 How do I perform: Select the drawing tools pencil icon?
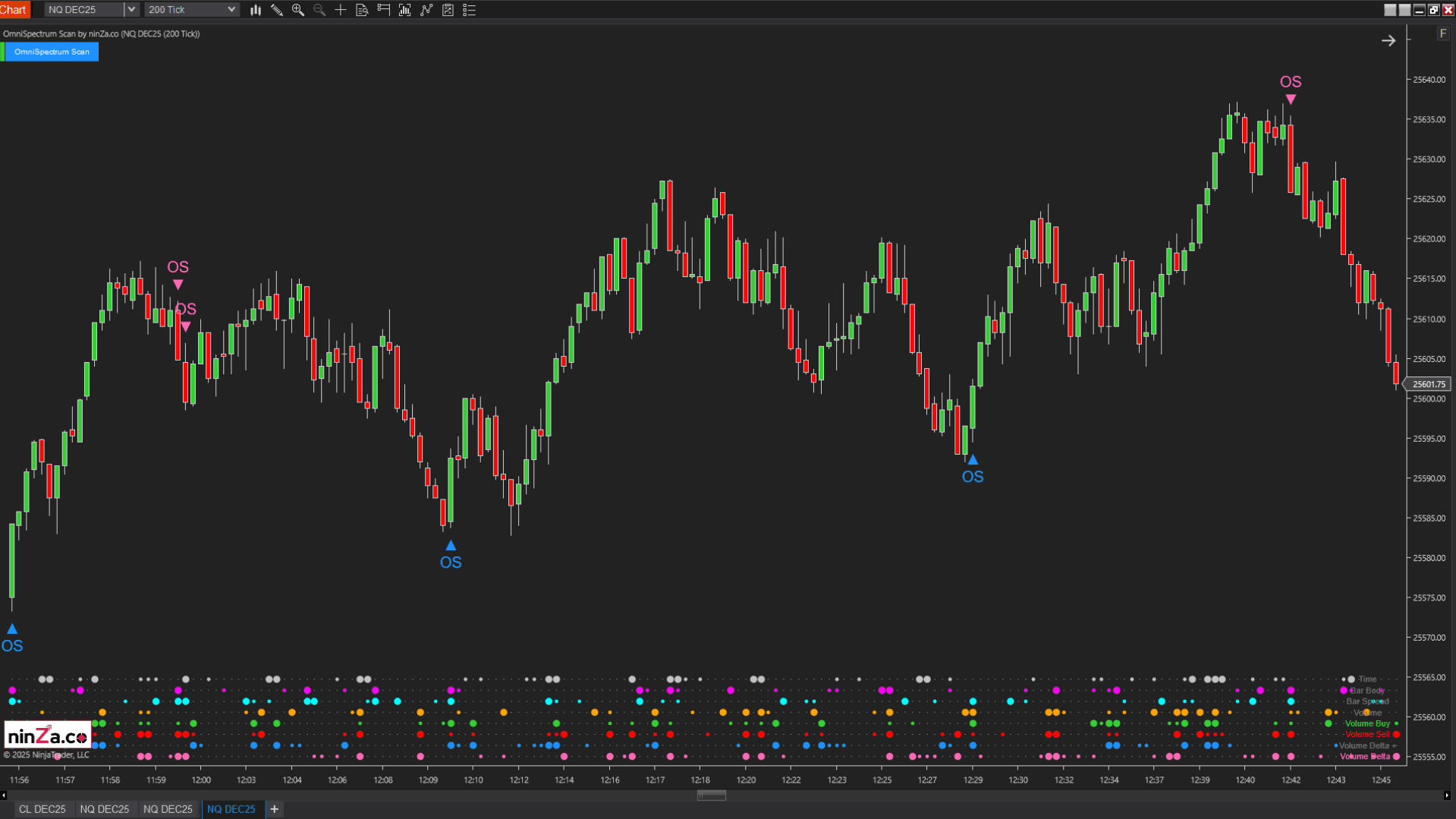pyautogui.click(x=277, y=10)
